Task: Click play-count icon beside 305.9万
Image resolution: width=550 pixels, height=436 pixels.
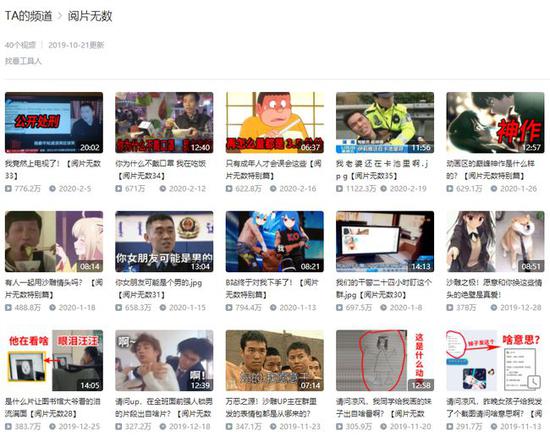Action: [x=339, y=427]
